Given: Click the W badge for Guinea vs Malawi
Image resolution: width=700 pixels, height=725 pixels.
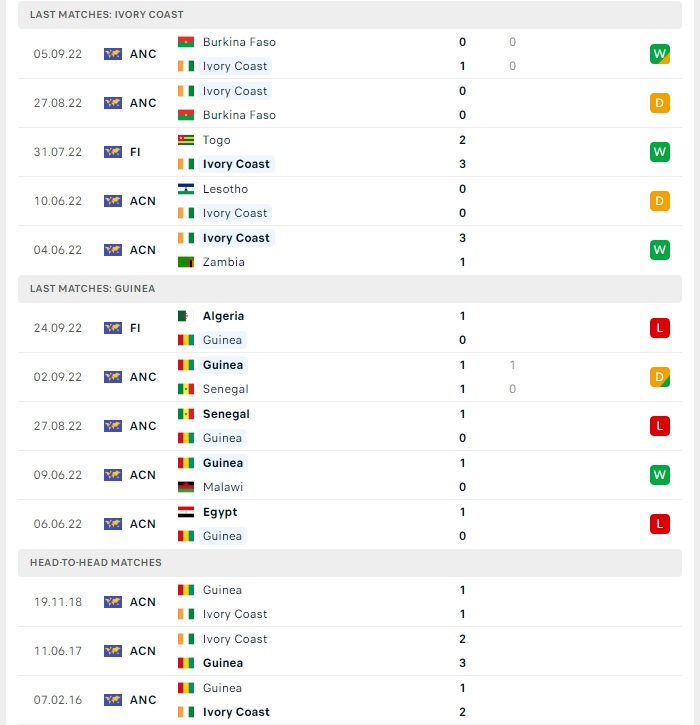Looking at the screenshot, I should (659, 475).
